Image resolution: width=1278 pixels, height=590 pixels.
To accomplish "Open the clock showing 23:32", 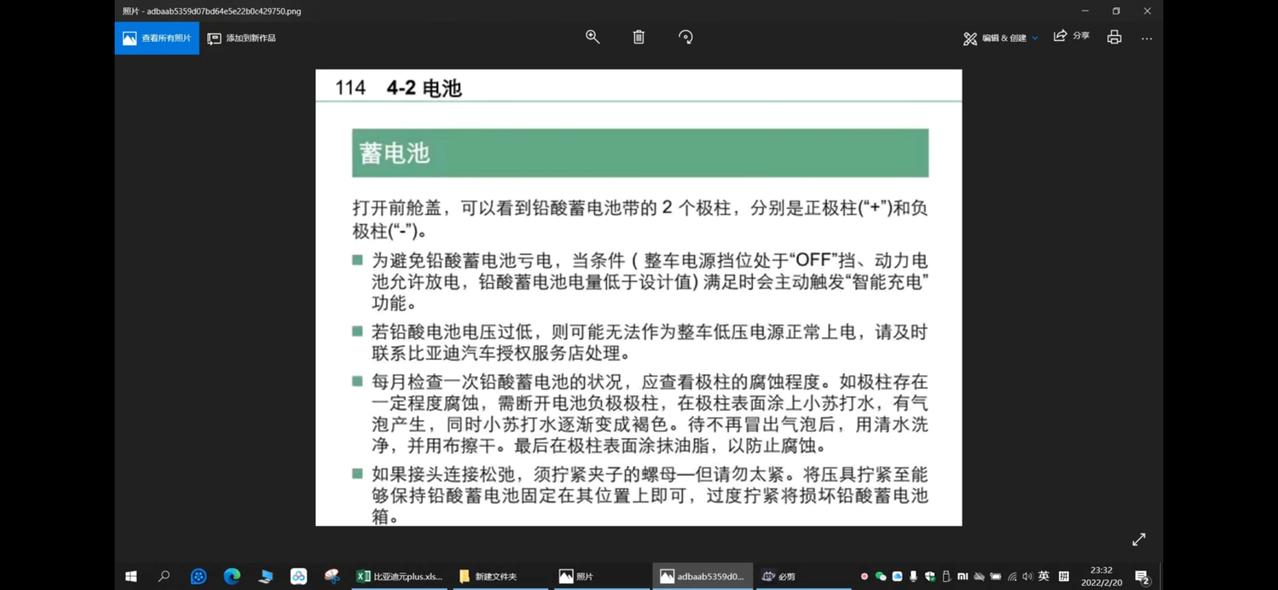I will [1102, 576].
